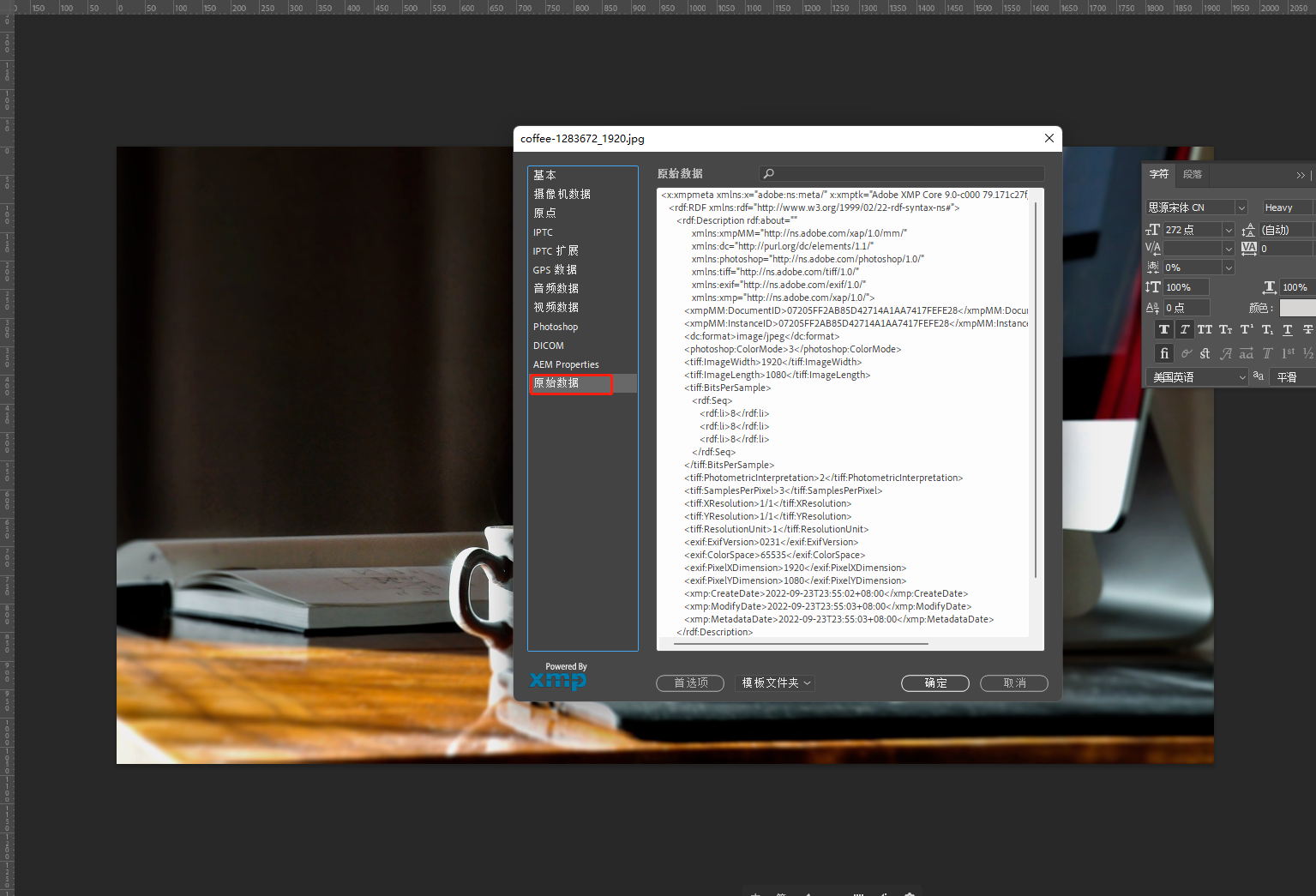Click the horizontal scale icon
Screen dimensions: 1316x896
(1270, 287)
